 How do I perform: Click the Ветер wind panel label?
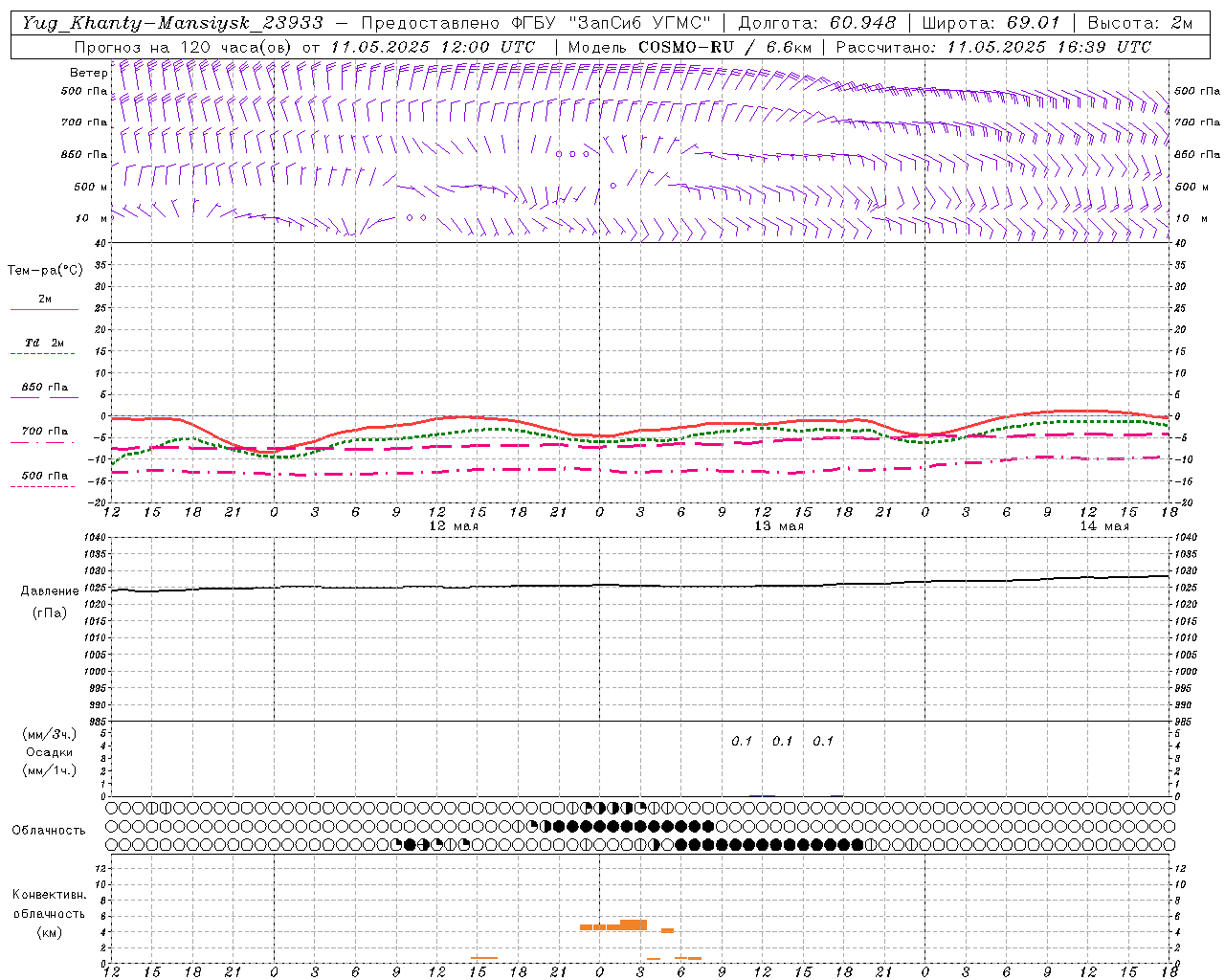click(x=88, y=73)
